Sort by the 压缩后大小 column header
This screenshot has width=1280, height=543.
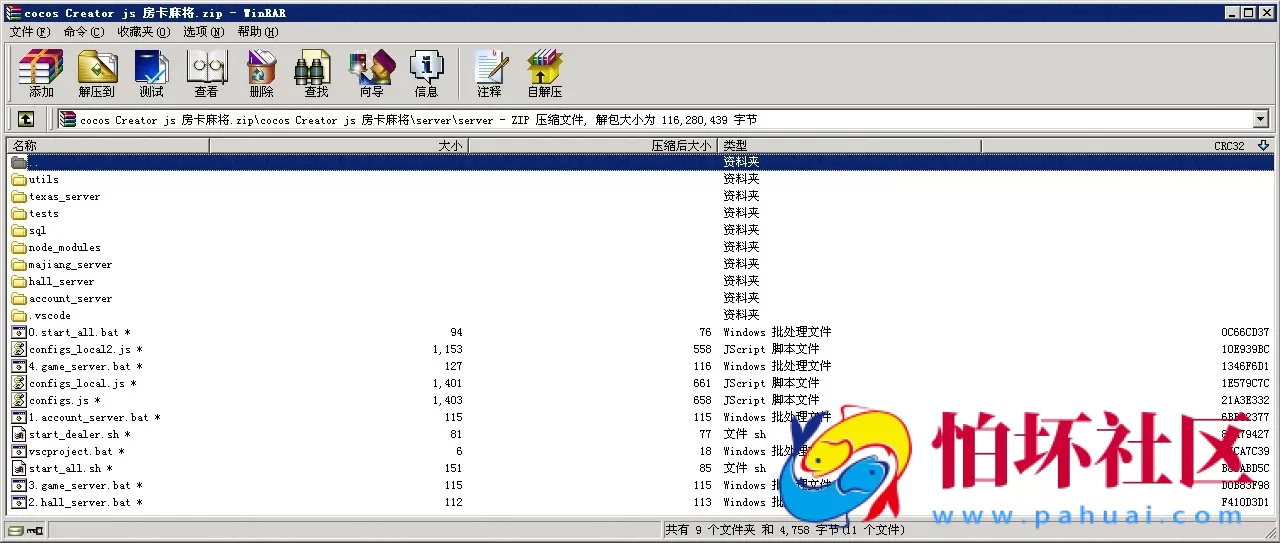tap(593, 146)
